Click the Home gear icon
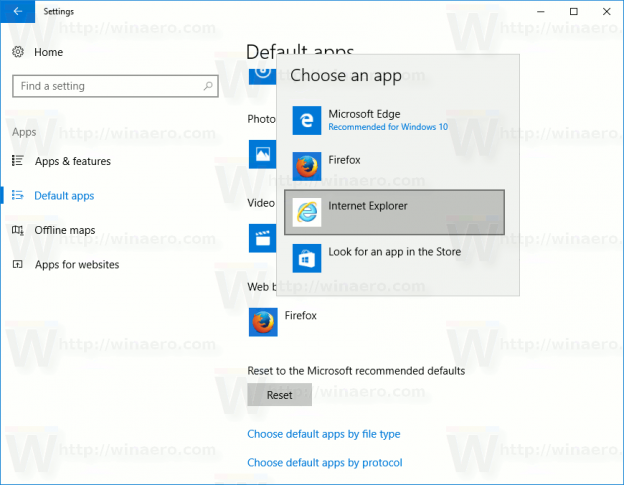The height and width of the screenshot is (485, 624). [18, 52]
